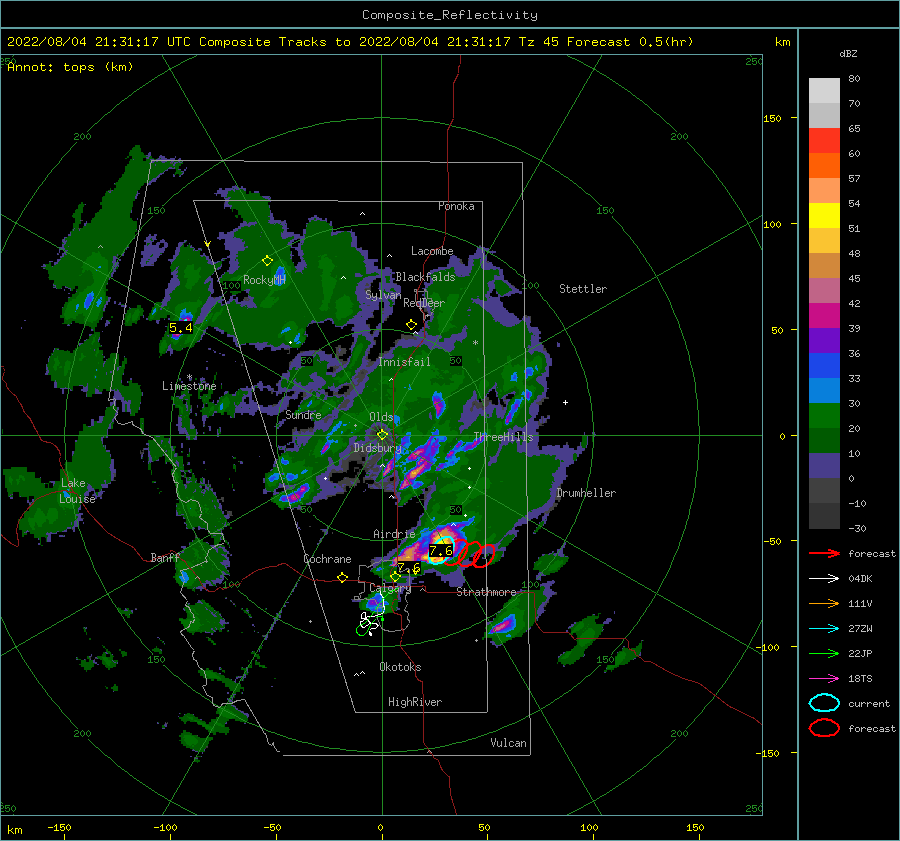This screenshot has height=841, width=900.
Task: Select the Banff label
Action: (165, 557)
